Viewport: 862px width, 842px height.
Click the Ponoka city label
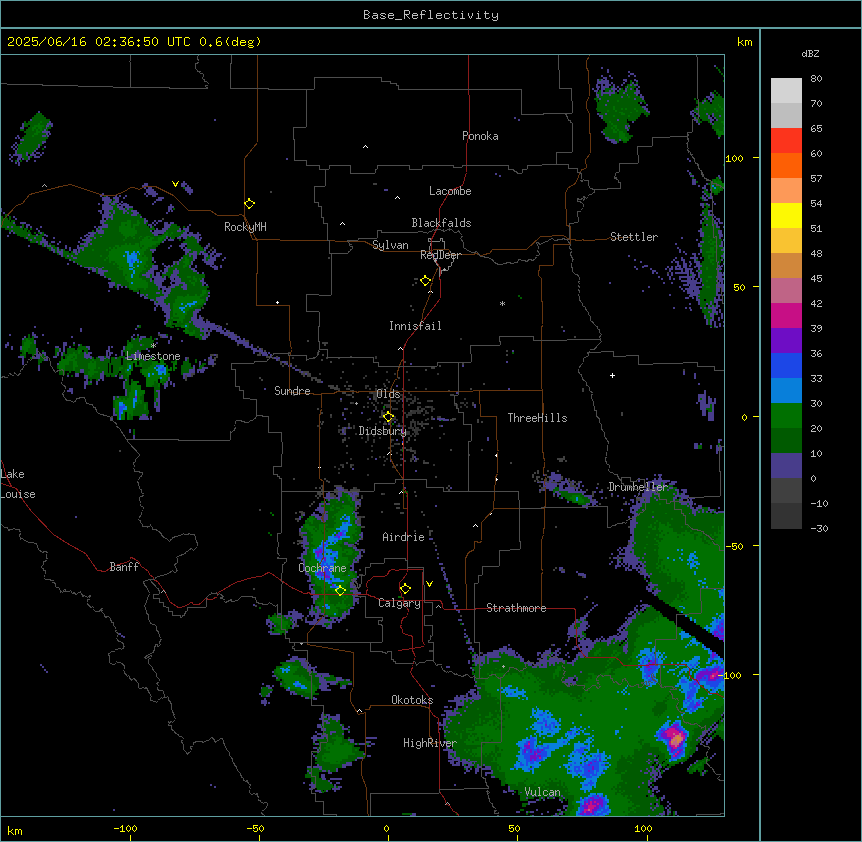tap(480, 136)
